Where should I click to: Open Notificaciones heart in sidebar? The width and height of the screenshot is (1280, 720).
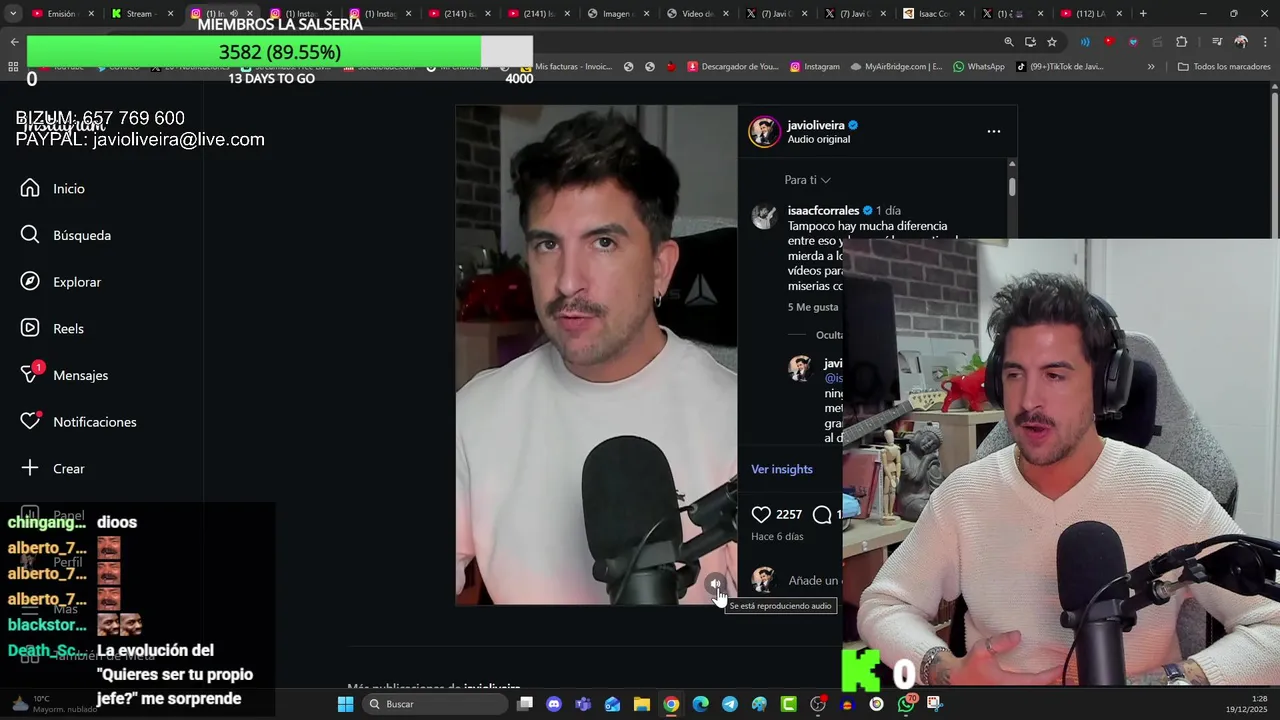[30, 421]
